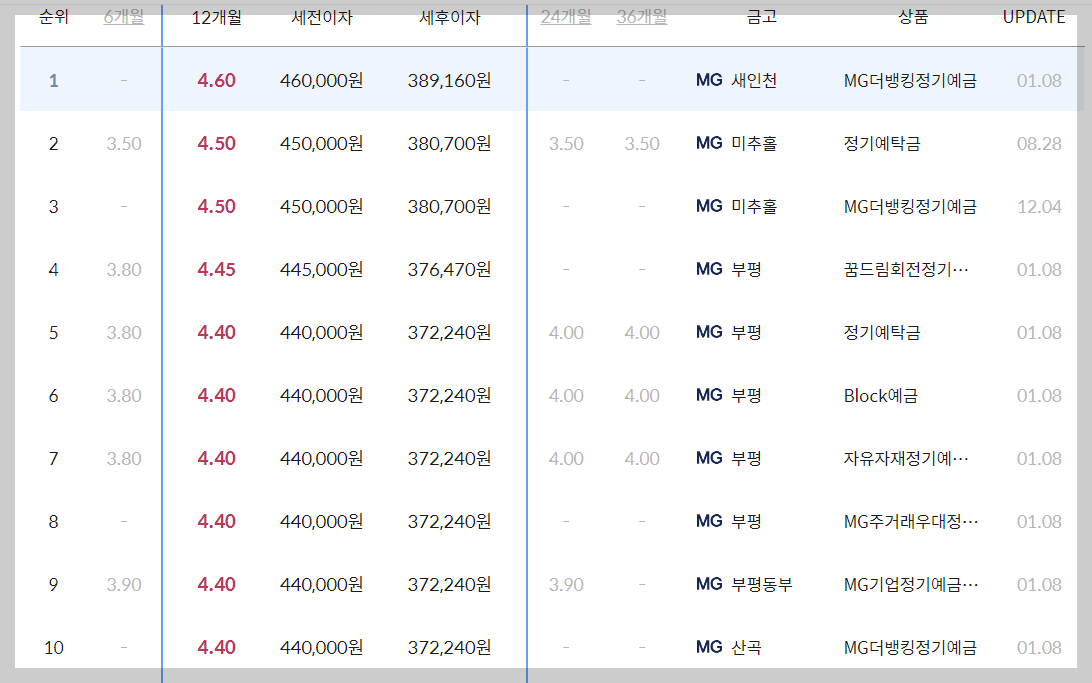The image size is (1092, 683).
Task: Click the 상품 column header
Action: point(913,17)
